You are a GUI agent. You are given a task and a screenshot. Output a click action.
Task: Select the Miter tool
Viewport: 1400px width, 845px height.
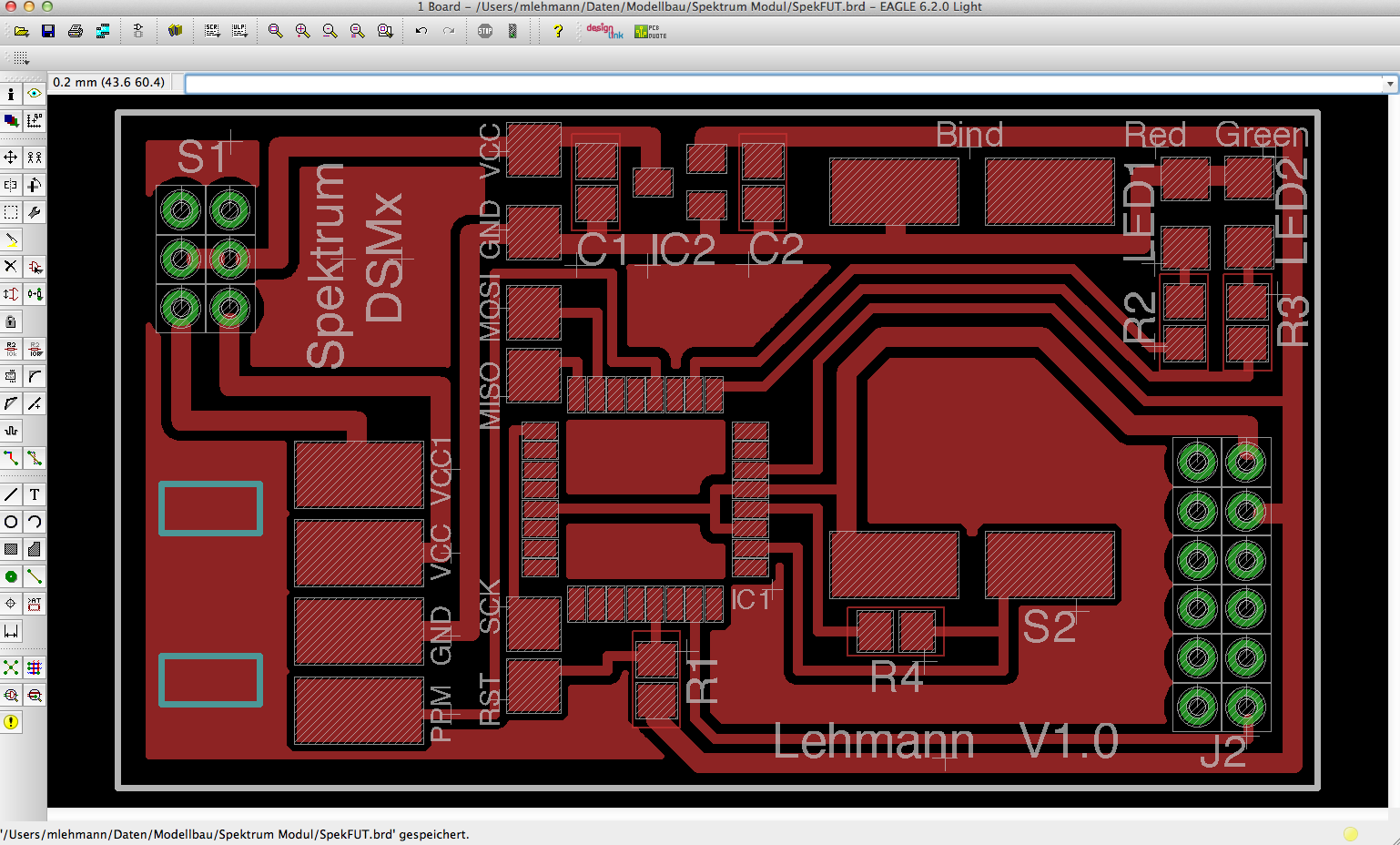coord(35,376)
